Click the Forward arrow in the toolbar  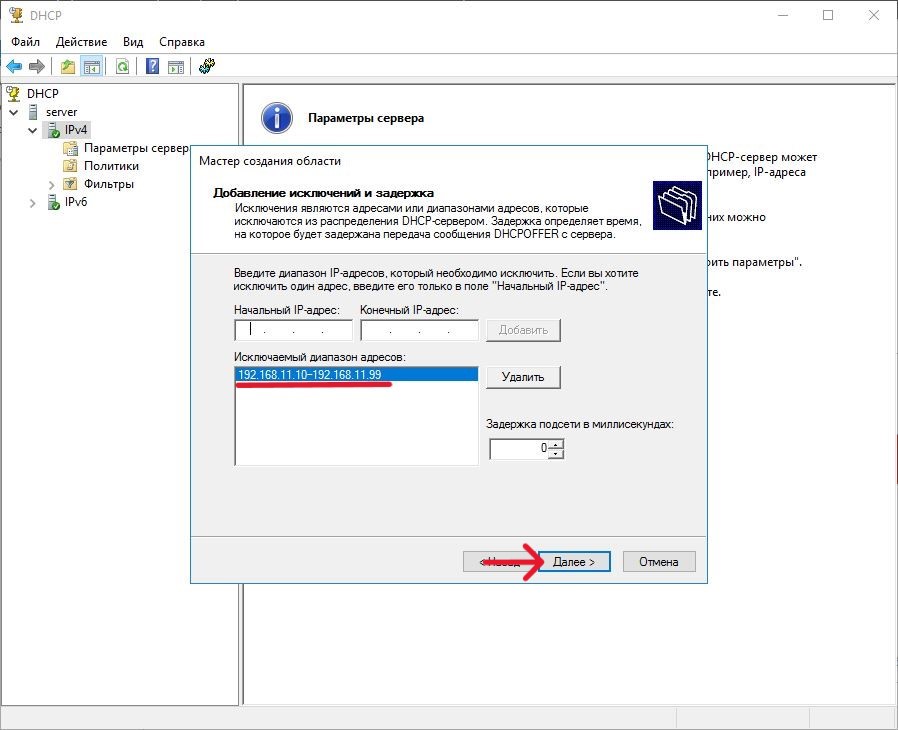37,67
